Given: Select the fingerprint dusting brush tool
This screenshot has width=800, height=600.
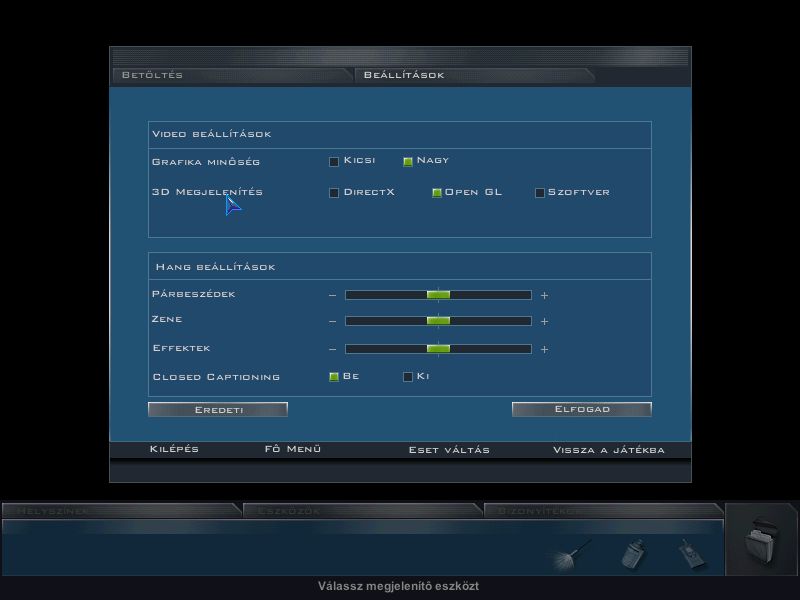Looking at the screenshot, I should point(572,553).
